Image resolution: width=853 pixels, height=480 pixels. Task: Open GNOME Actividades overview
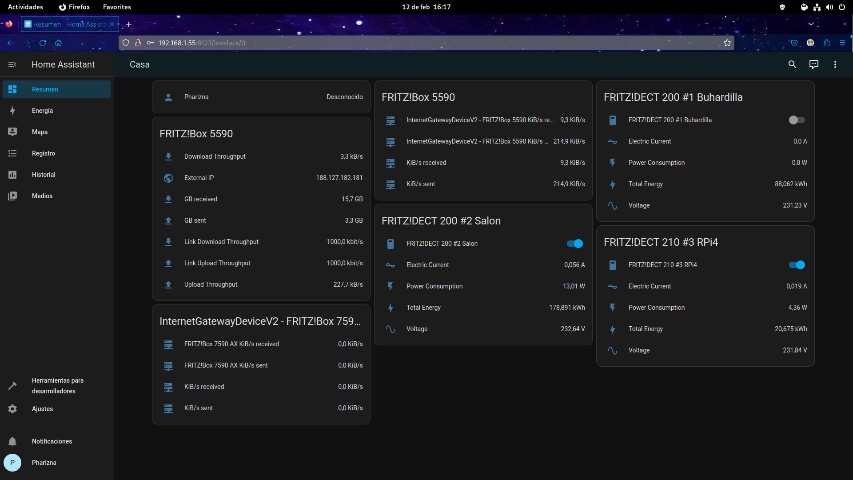tap(26, 7)
